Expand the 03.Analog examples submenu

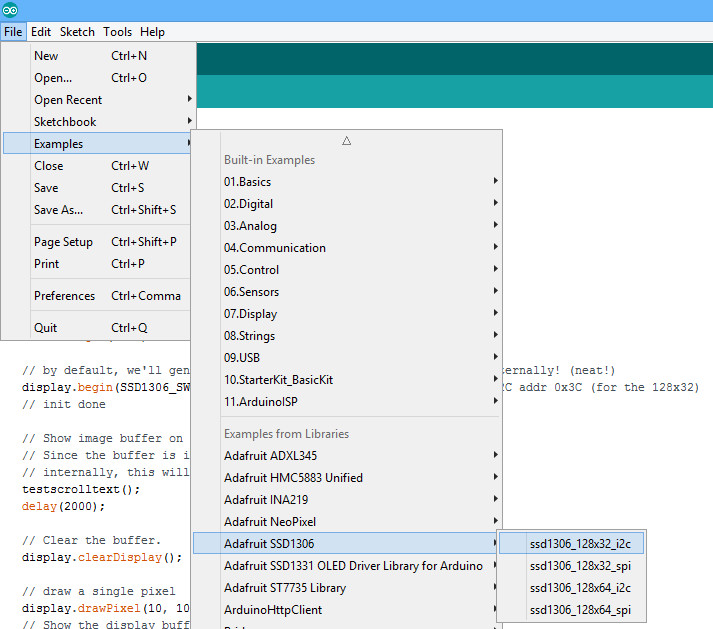(x=347, y=226)
